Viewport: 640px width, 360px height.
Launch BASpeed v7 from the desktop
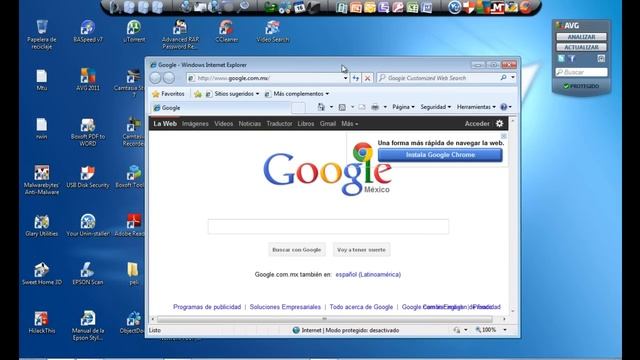pyautogui.click(x=88, y=31)
